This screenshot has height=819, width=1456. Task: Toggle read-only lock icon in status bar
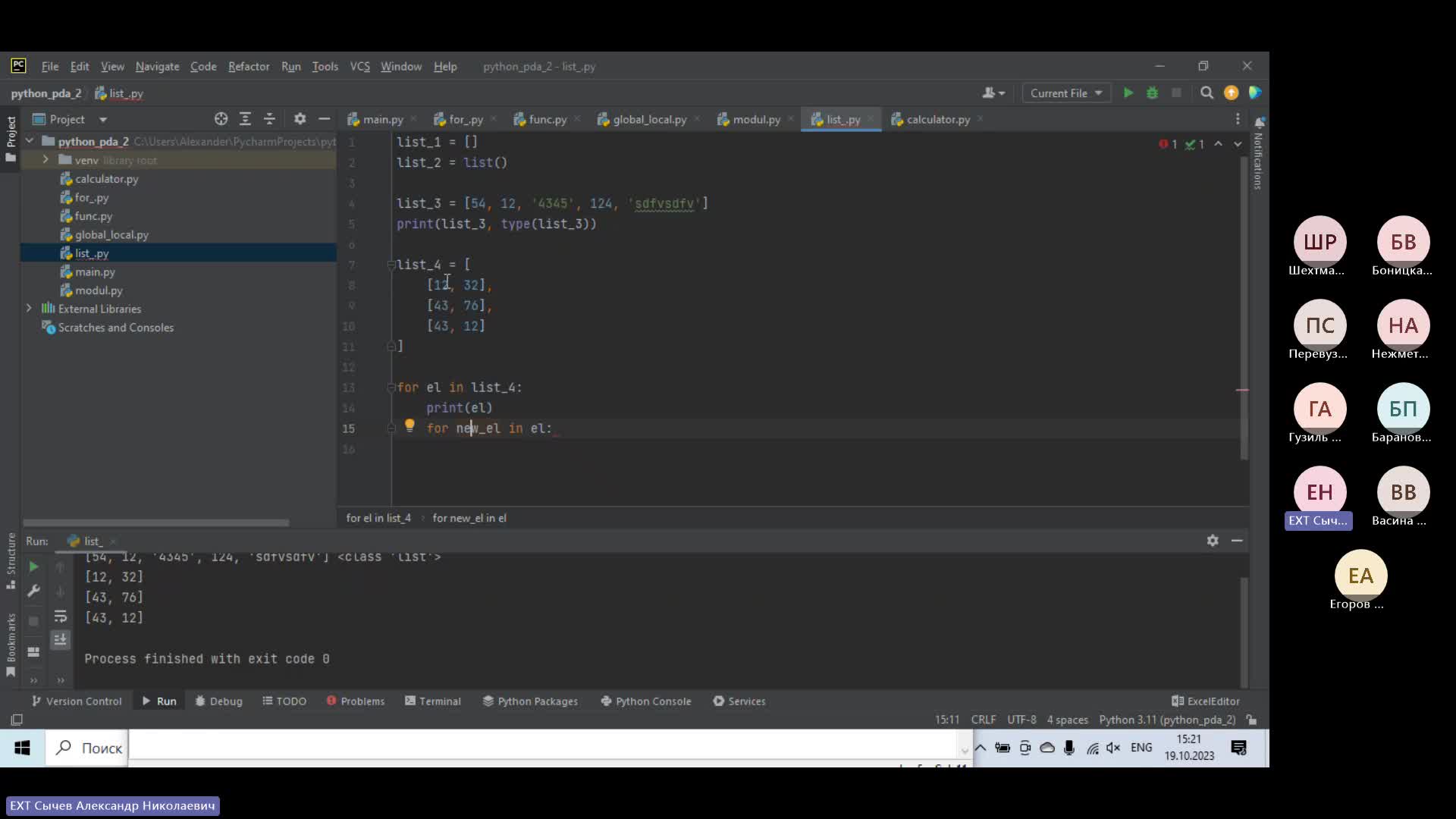pos(1252,720)
